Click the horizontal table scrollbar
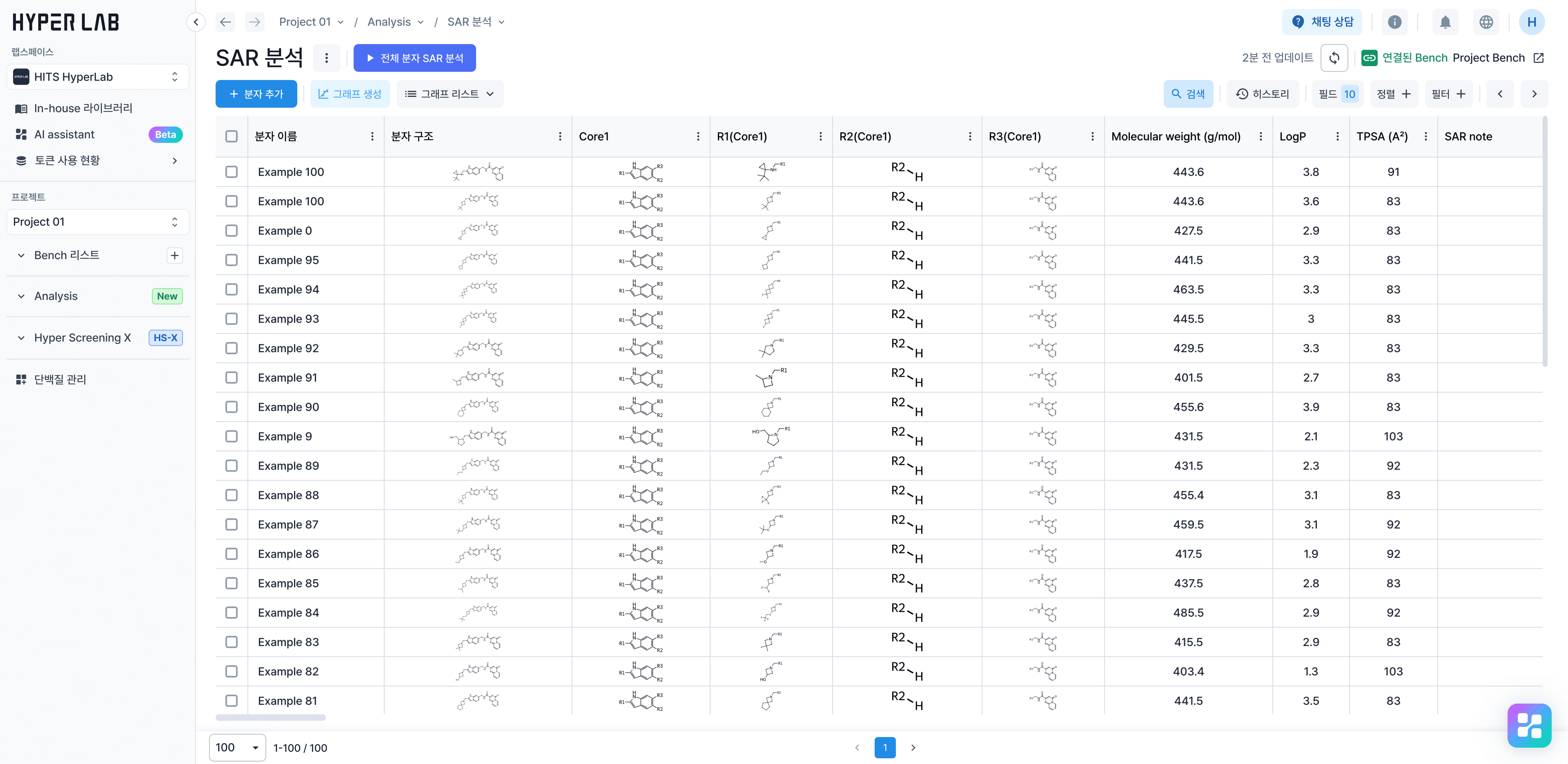The image size is (1568, 764). click(x=270, y=718)
